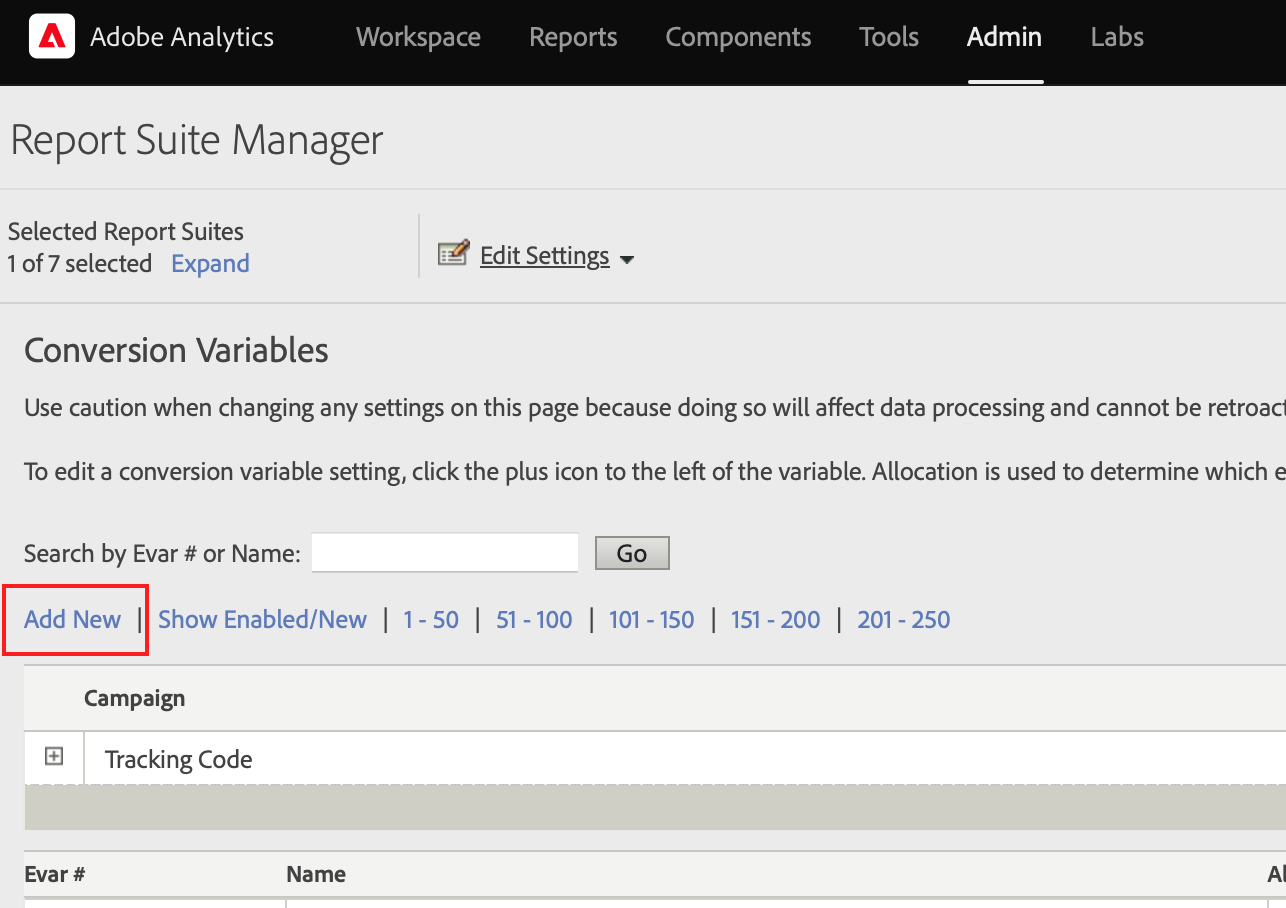Open the Tools menu

[x=888, y=38]
